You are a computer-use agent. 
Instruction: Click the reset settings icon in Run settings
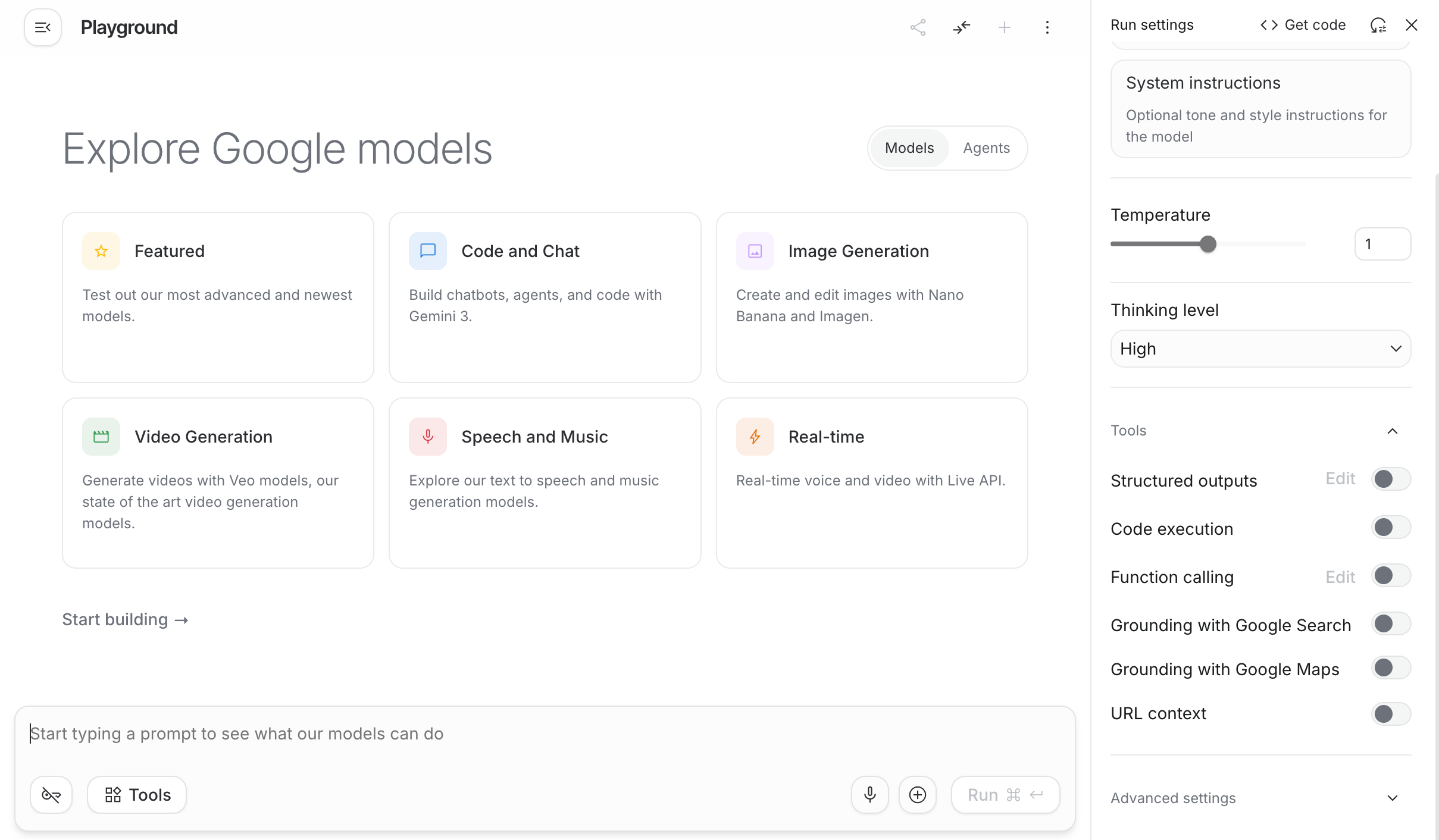click(1378, 25)
